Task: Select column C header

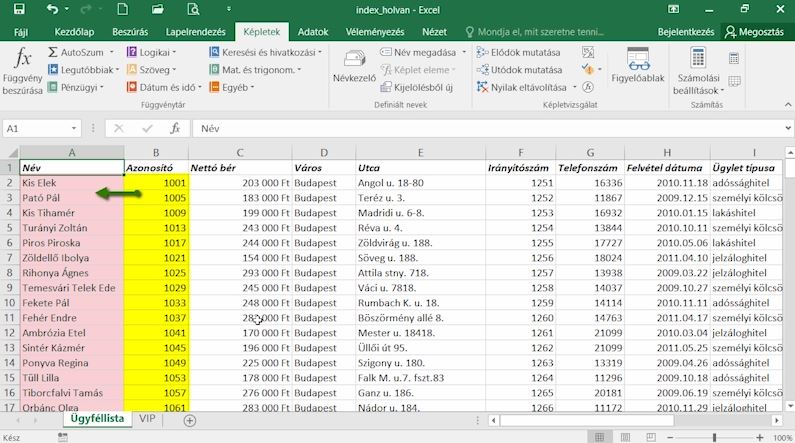Action: point(240,153)
